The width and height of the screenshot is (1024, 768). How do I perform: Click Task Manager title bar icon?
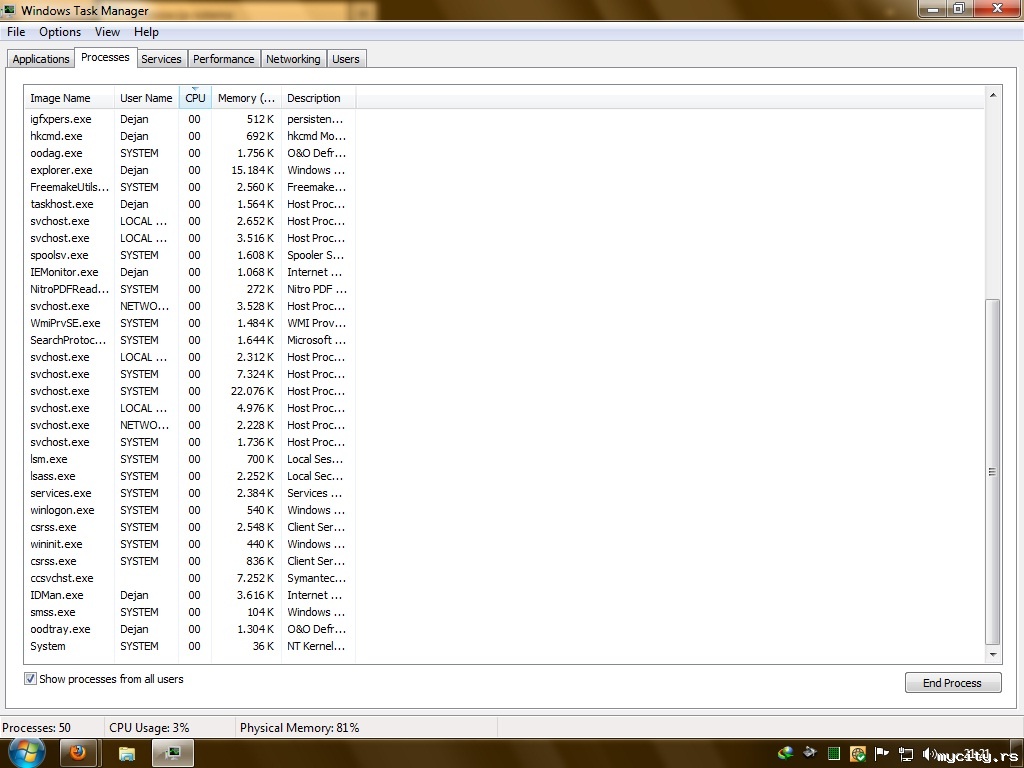pyautogui.click(x=9, y=10)
